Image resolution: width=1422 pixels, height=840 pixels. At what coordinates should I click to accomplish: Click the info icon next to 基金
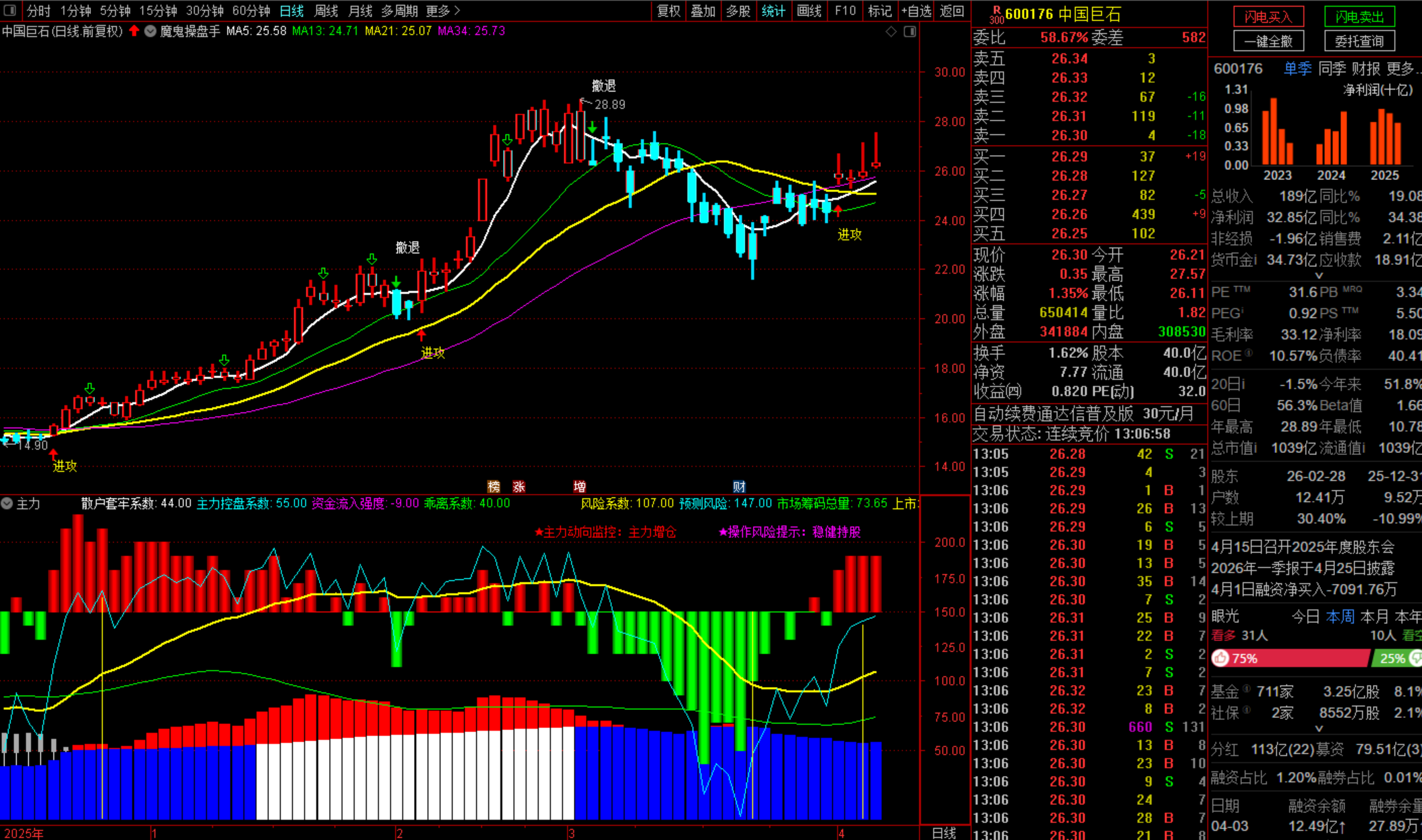1247,688
